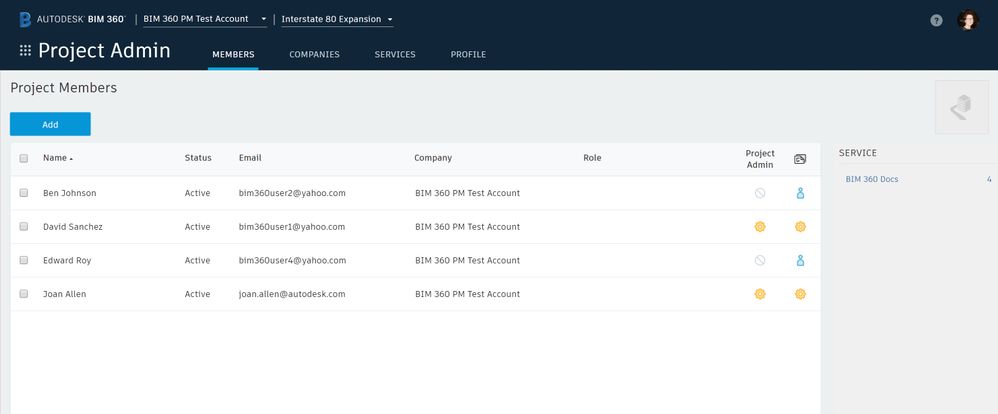This screenshot has width=998, height=414.
Task: Click David Sanchez's Project Admin gear icon
Action: tap(760, 227)
